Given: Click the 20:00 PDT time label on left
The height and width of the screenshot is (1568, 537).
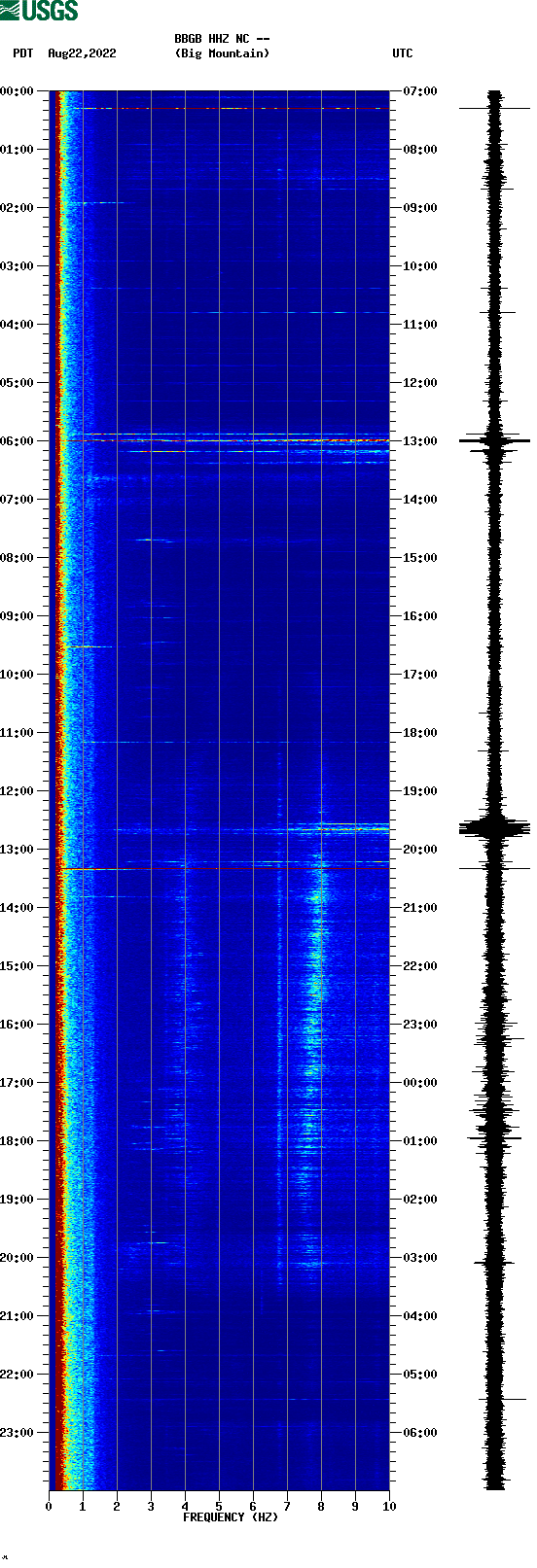Looking at the screenshot, I should [x=18, y=1258].
